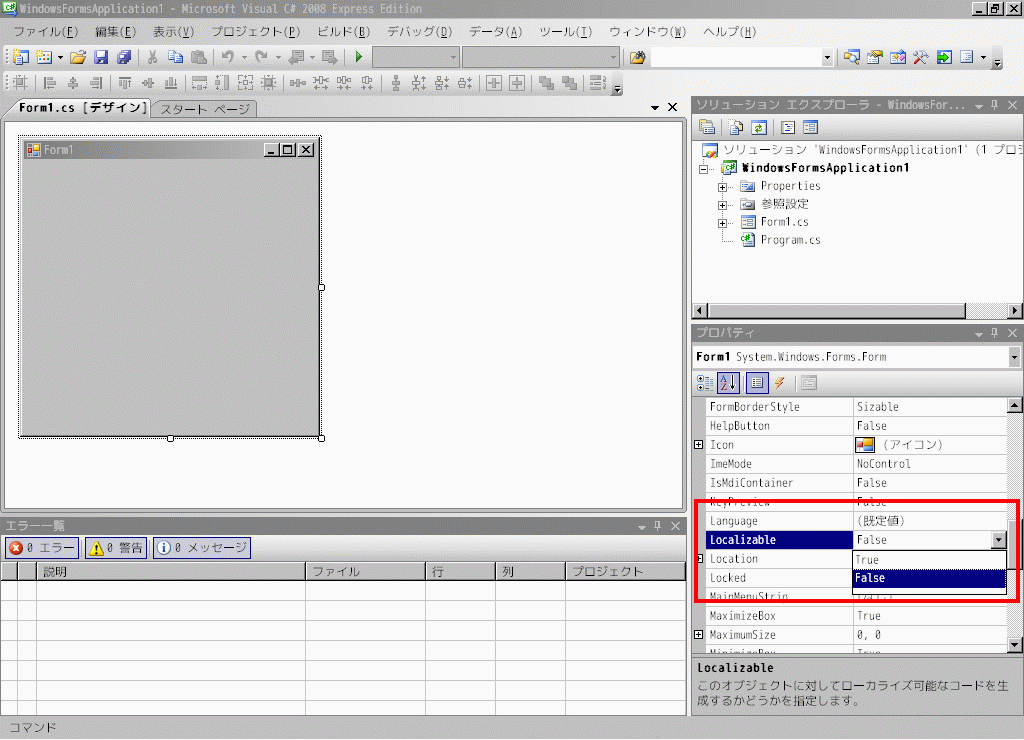Open the プロジェクト(P) menu
1024x740 pixels.
click(x=255, y=31)
